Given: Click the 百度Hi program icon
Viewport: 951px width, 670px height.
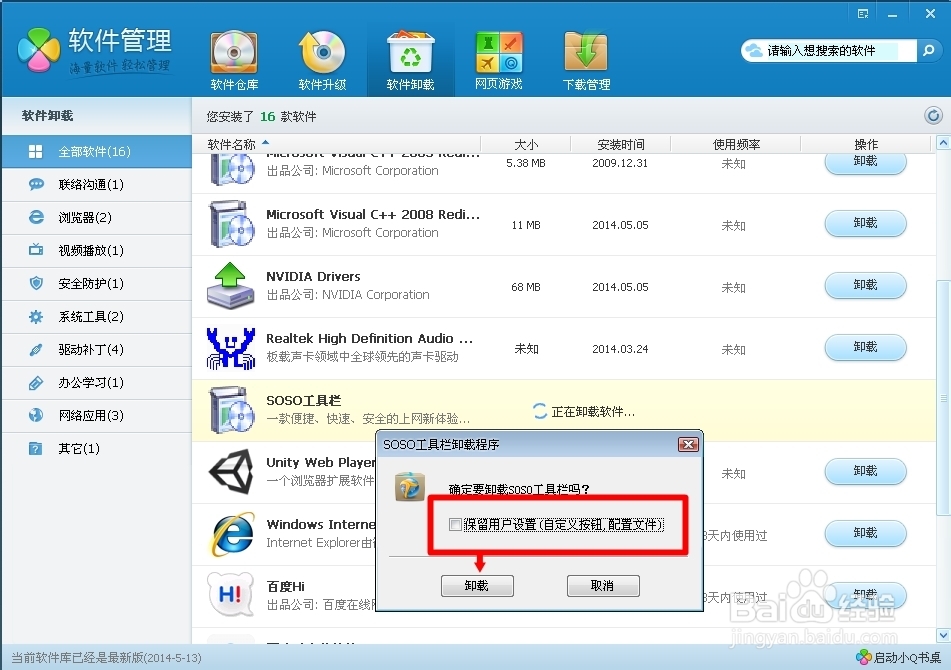Looking at the screenshot, I should tap(229, 595).
